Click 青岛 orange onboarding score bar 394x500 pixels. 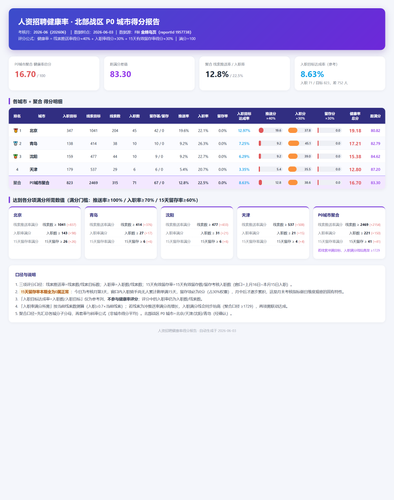294,143
